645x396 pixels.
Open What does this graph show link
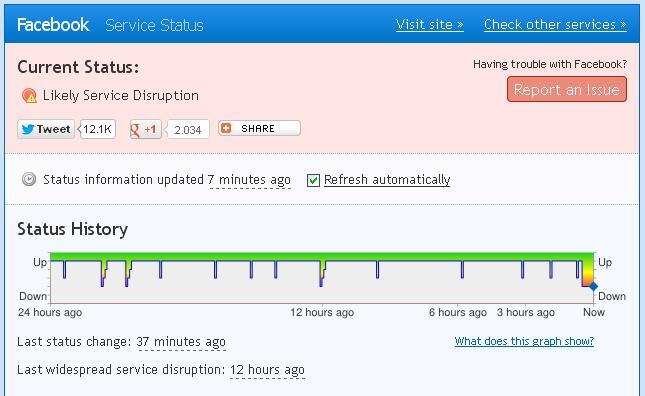coord(524,341)
